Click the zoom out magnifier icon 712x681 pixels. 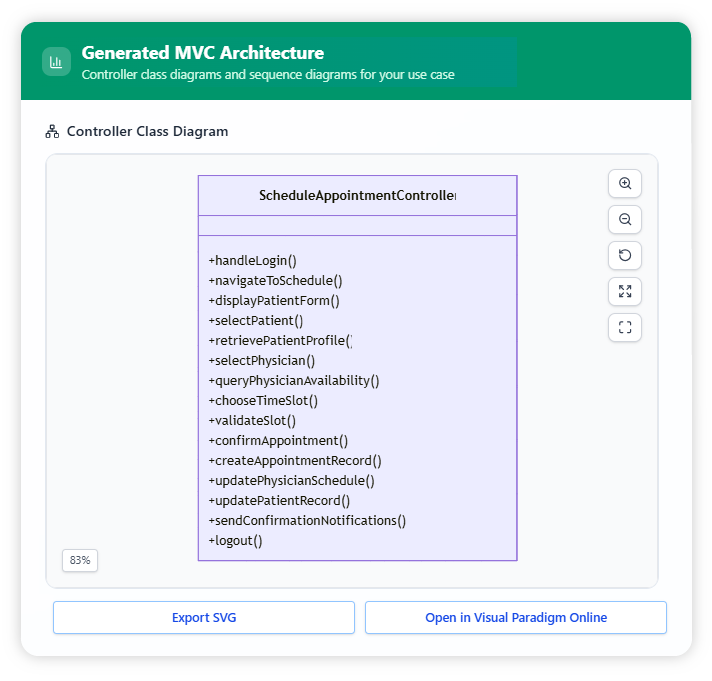pyautogui.click(x=625, y=220)
